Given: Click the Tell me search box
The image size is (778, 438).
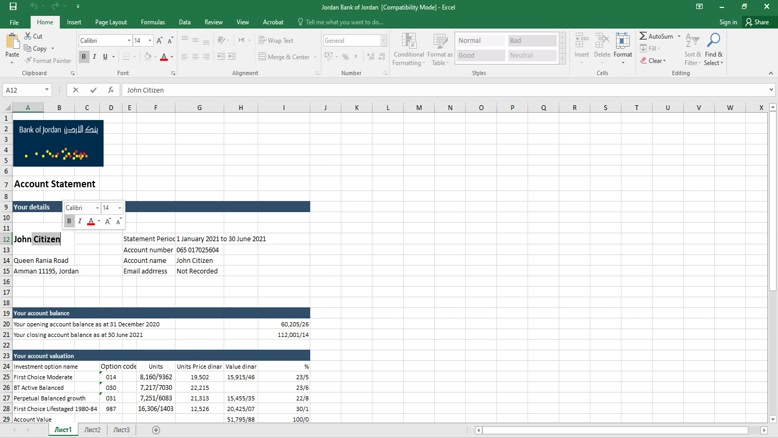Looking at the screenshot, I should click(x=340, y=22).
